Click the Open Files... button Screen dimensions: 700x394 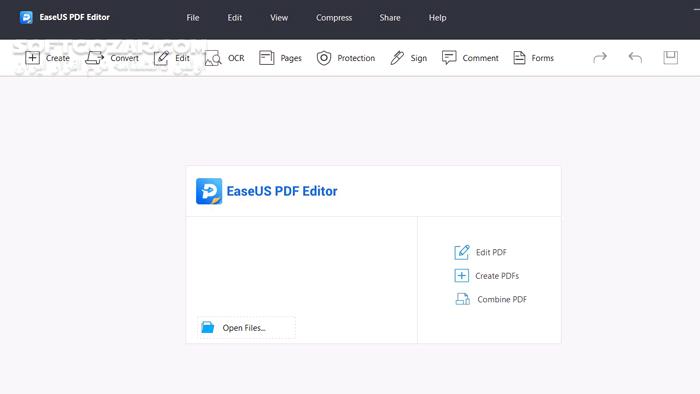[246, 328]
